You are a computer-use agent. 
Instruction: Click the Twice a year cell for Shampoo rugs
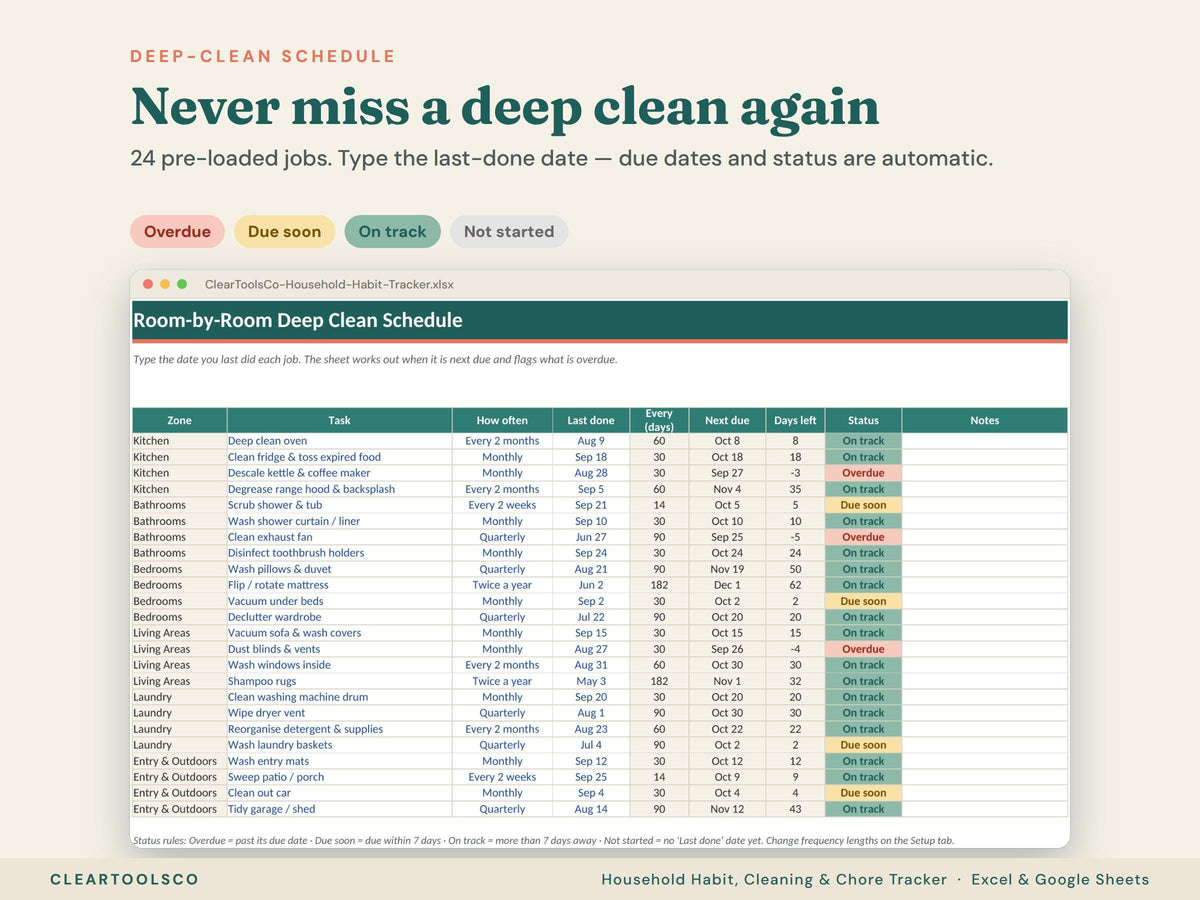point(502,681)
